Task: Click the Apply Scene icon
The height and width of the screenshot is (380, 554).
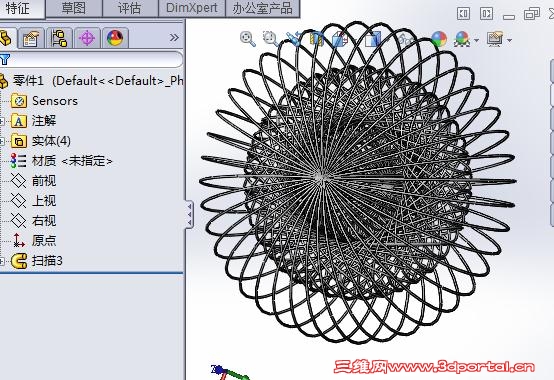Action: pos(462,39)
